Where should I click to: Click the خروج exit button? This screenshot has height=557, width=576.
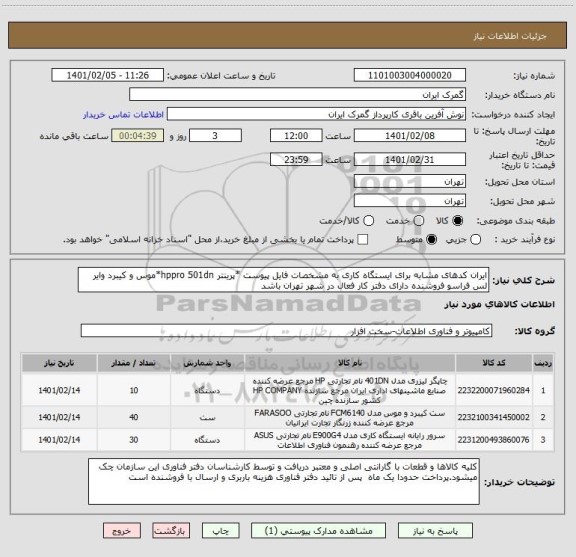click(x=122, y=531)
